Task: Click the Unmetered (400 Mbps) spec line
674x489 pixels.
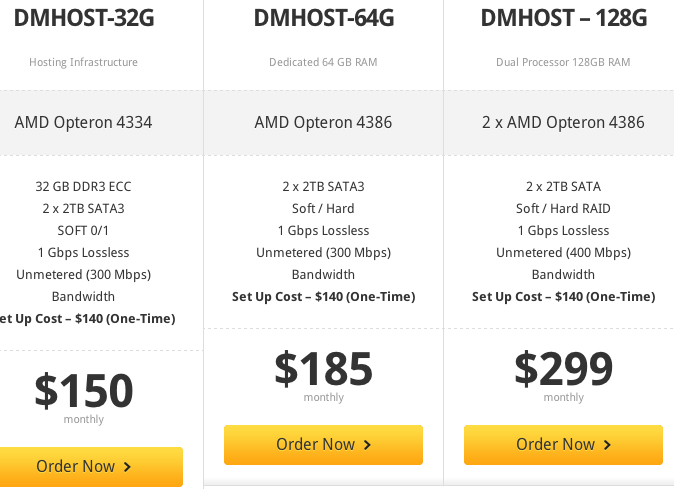Action: [x=563, y=253]
